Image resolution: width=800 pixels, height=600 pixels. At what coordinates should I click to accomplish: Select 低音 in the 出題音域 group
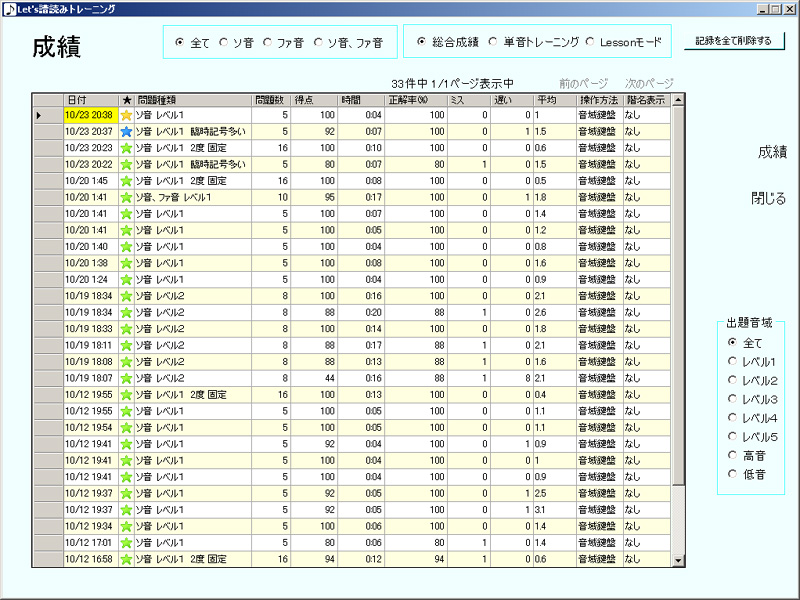click(732, 474)
